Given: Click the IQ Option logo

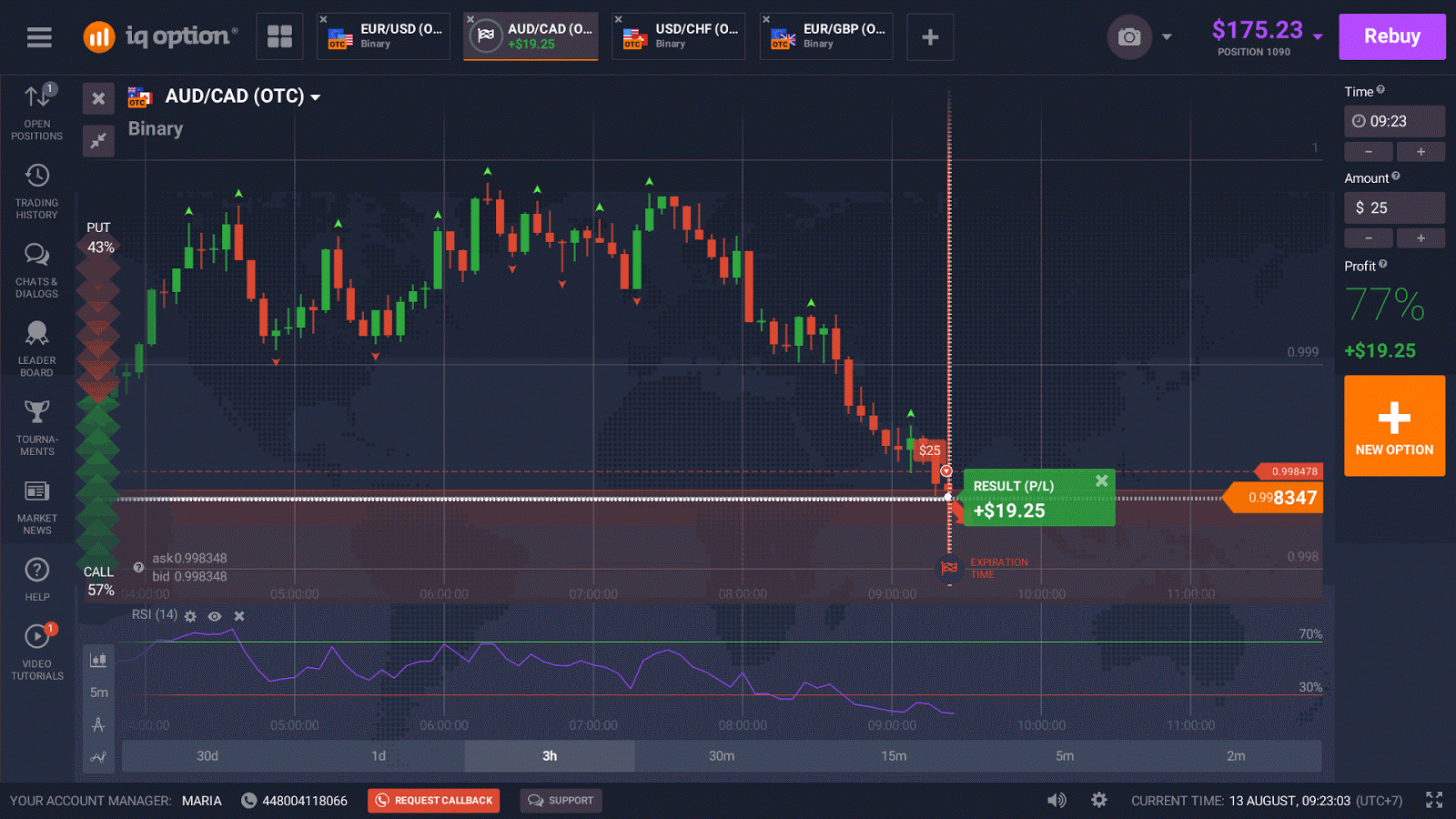Looking at the screenshot, I should coord(160,36).
